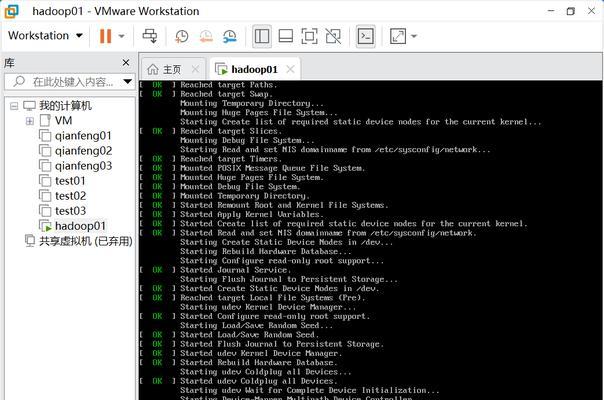
Task: Take a snapshot of this VM
Action: coord(181,36)
